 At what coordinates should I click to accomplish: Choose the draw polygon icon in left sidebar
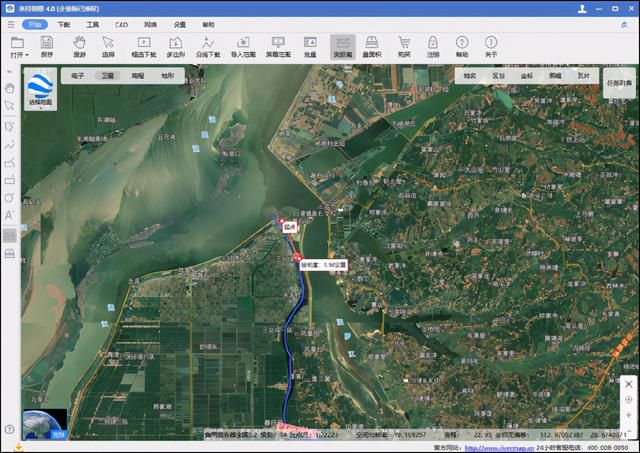(x=10, y=127)
